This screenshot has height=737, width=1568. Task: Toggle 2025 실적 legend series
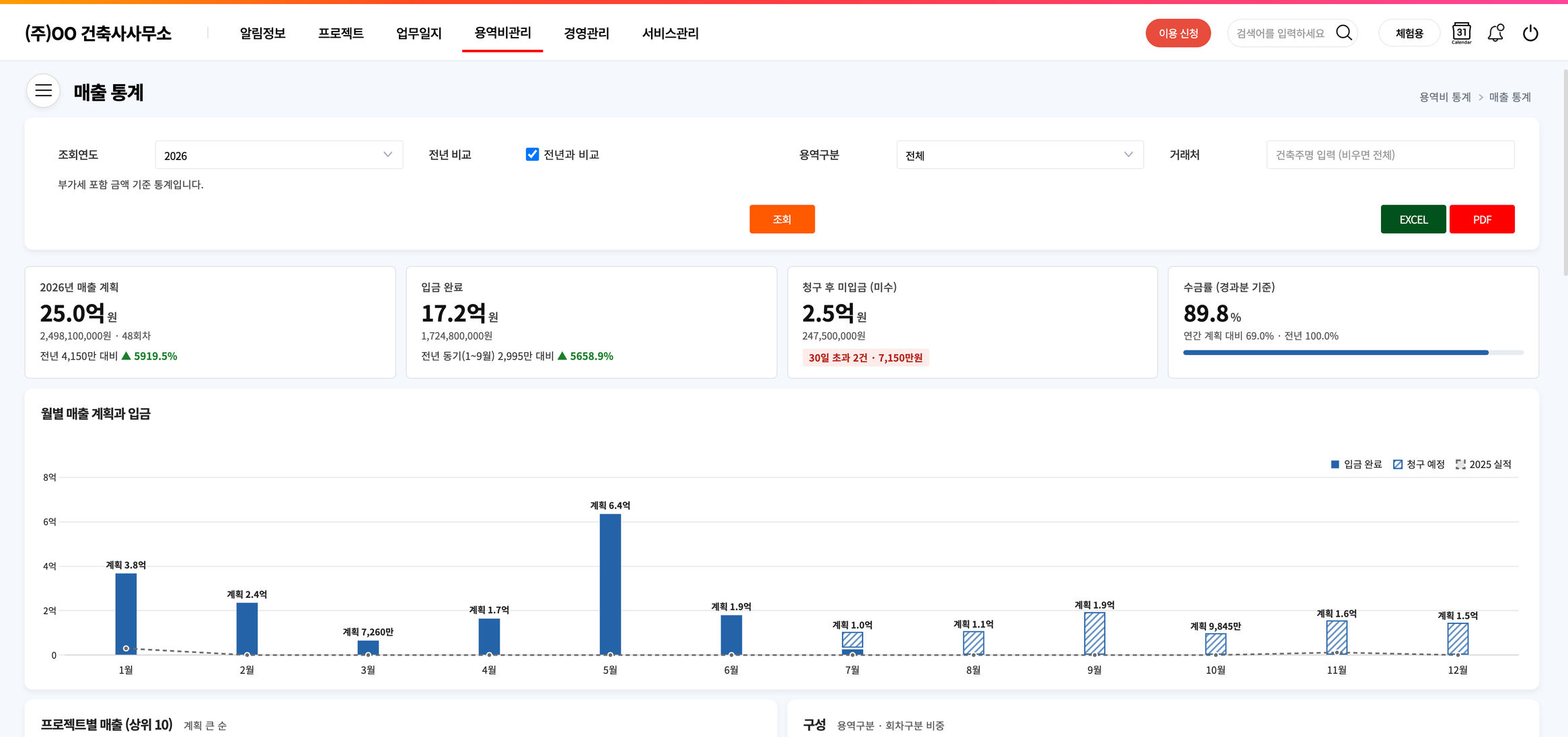click(1483, 465)
